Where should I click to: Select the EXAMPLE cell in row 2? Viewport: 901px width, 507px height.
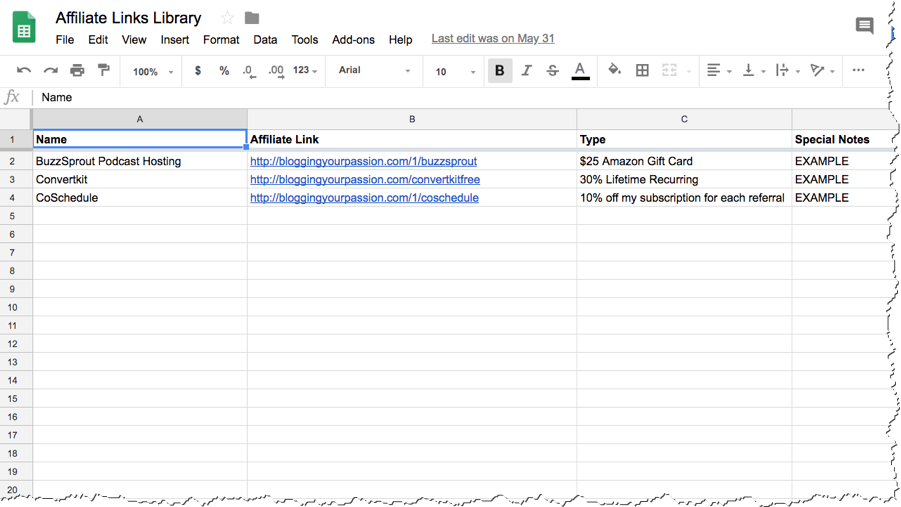click(x=842, y=162)
